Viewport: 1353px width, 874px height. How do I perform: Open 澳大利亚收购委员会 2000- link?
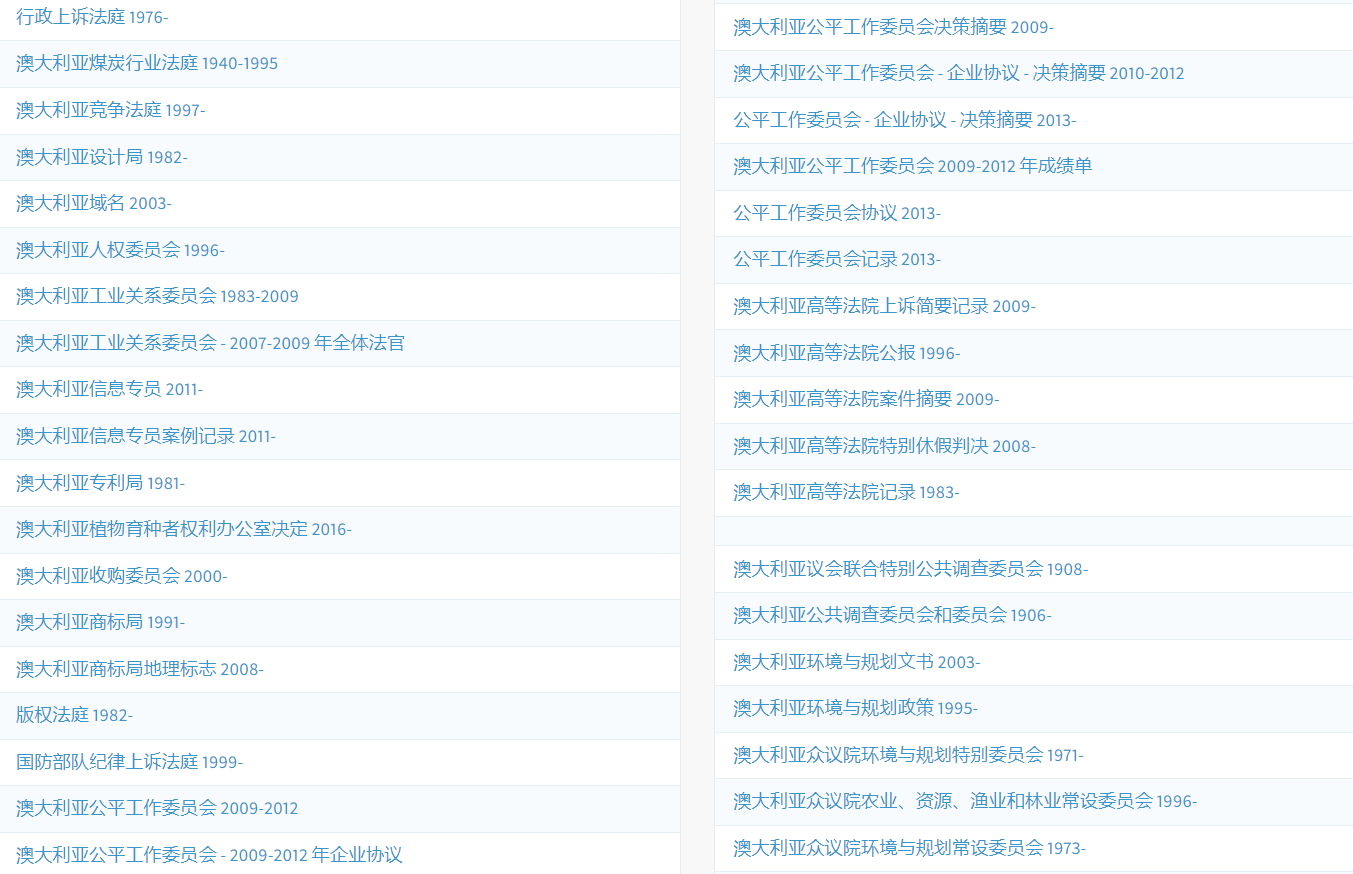122,576
